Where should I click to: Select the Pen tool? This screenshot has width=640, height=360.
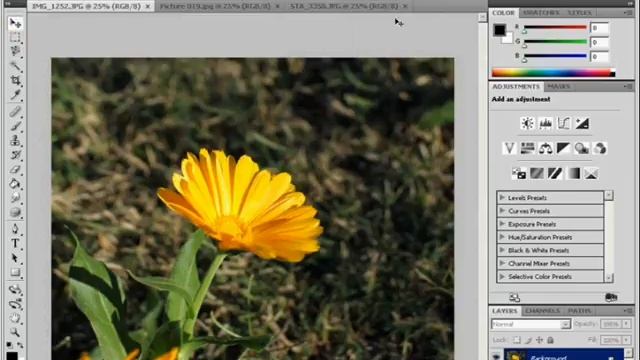click(15, 229)
